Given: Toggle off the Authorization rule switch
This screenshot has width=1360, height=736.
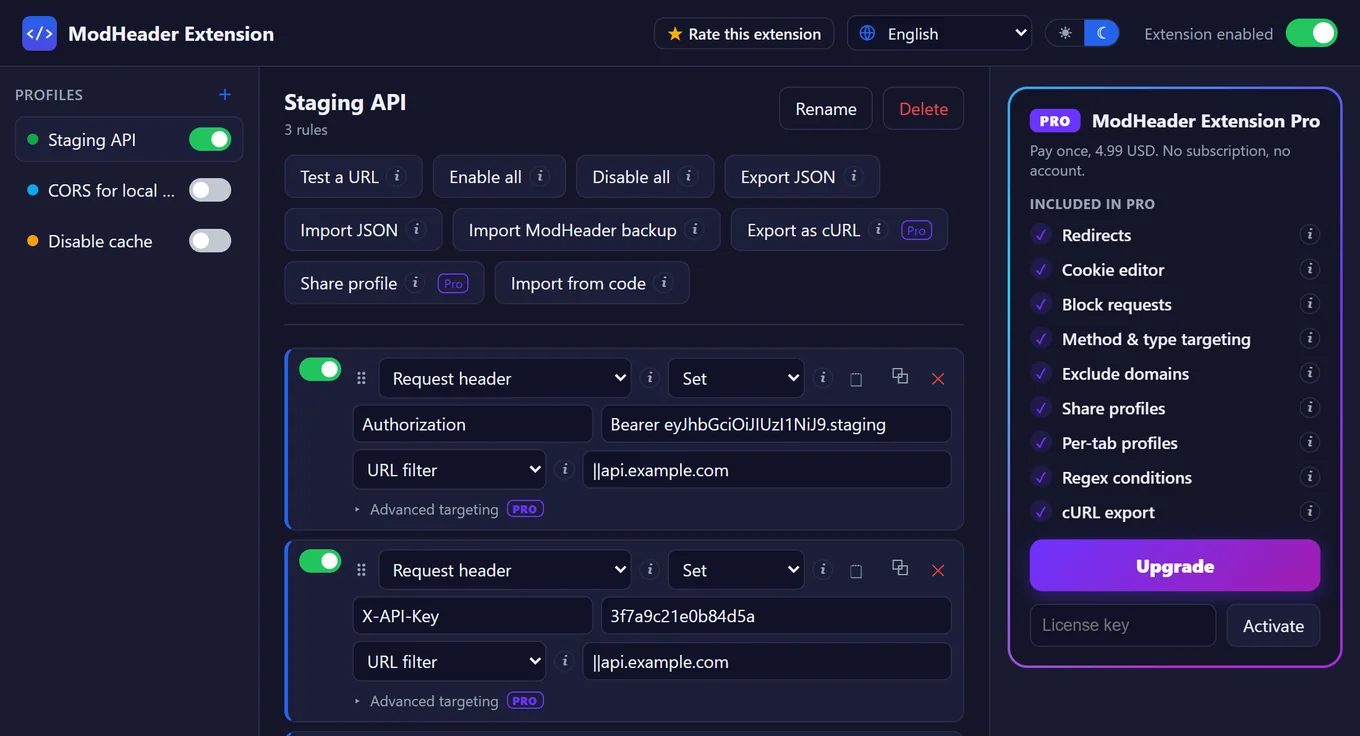Looking at the screenshot, I should [320, 370].
